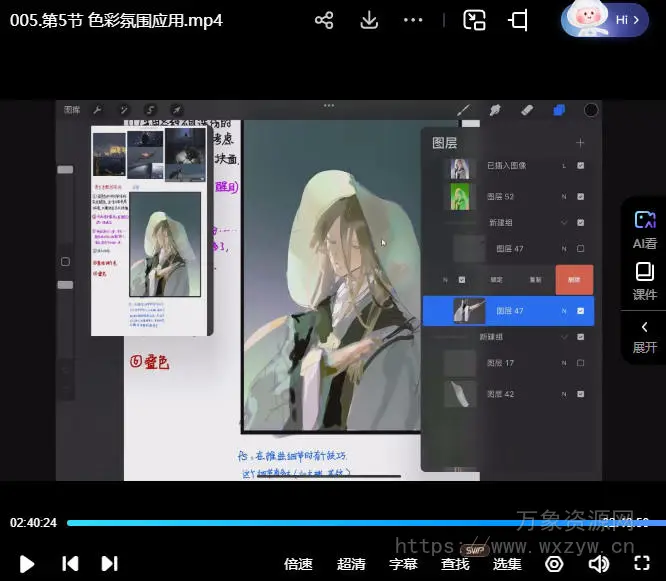Open the 字幕 subtitles option
Screen dimensions: 666x581
point(403,564)
